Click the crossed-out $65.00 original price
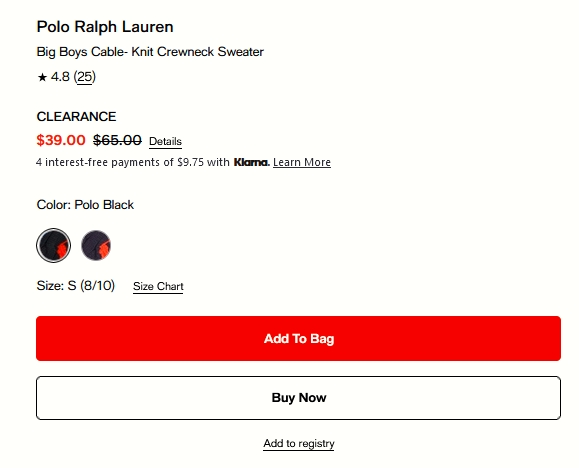 [117, 140]
